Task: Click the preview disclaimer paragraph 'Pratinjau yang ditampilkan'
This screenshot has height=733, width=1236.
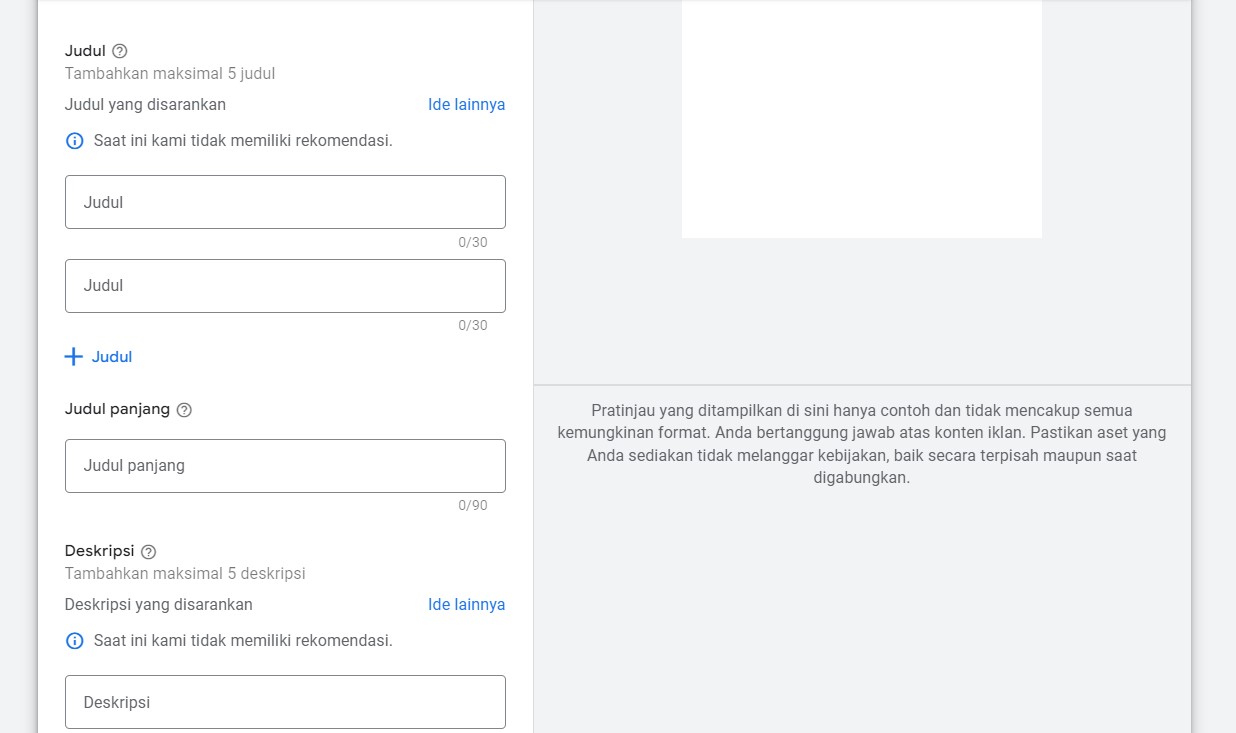Action: [x=862, y=444]
